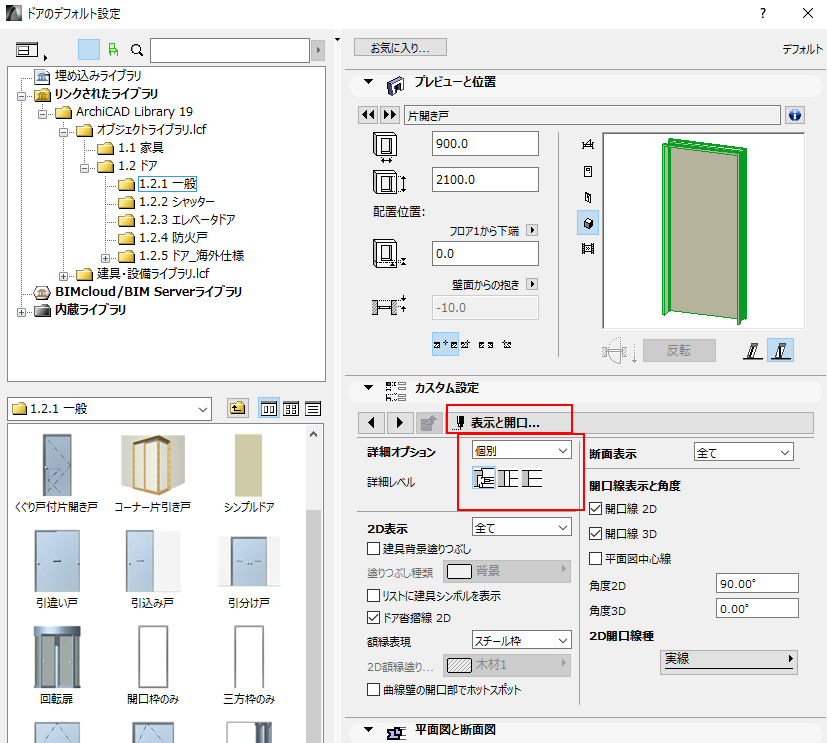Viewport: 827px width, 743px height.
Task: Choose the fourth reveal anchor option icon
Action: pos(507,344)
